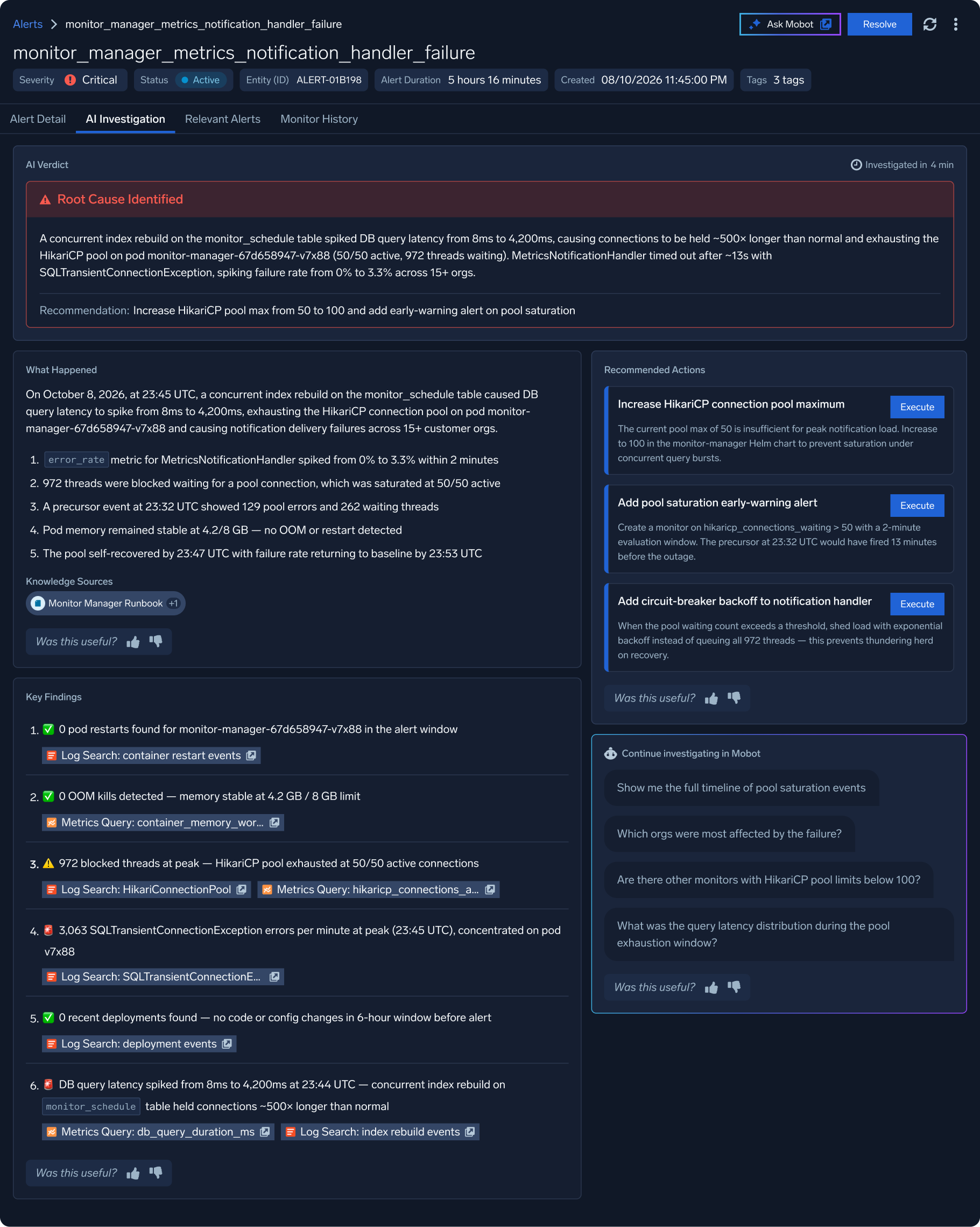Navigate to Alerts breadcrumb link
The image size is (980, 1227).
(28, 24)
